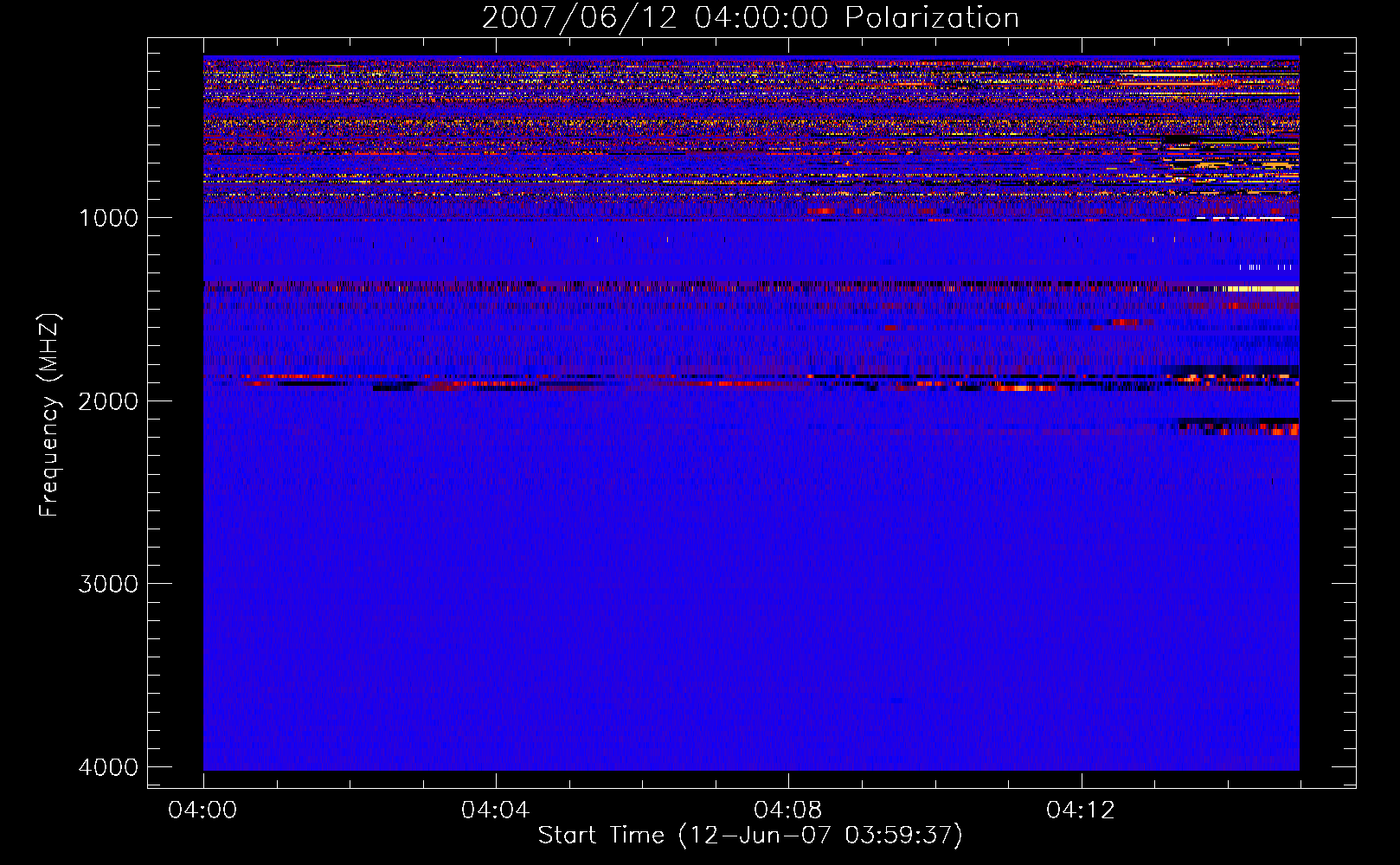Viewport: 1400px width, 865px height.
Task: Click the 04:00 time tick label
Action: [202, 811]
